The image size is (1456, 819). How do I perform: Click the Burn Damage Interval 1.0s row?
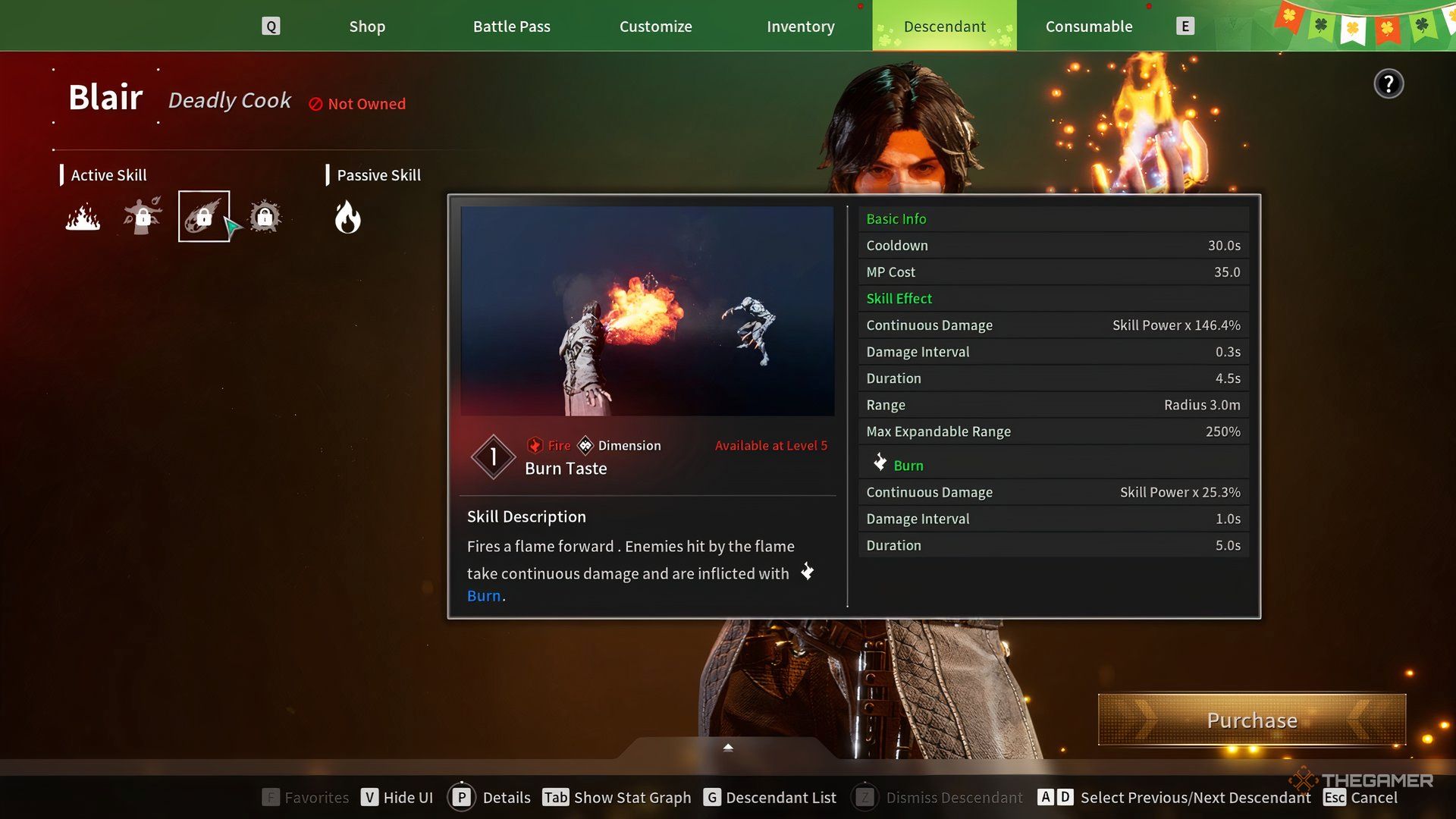(1053, 519)
